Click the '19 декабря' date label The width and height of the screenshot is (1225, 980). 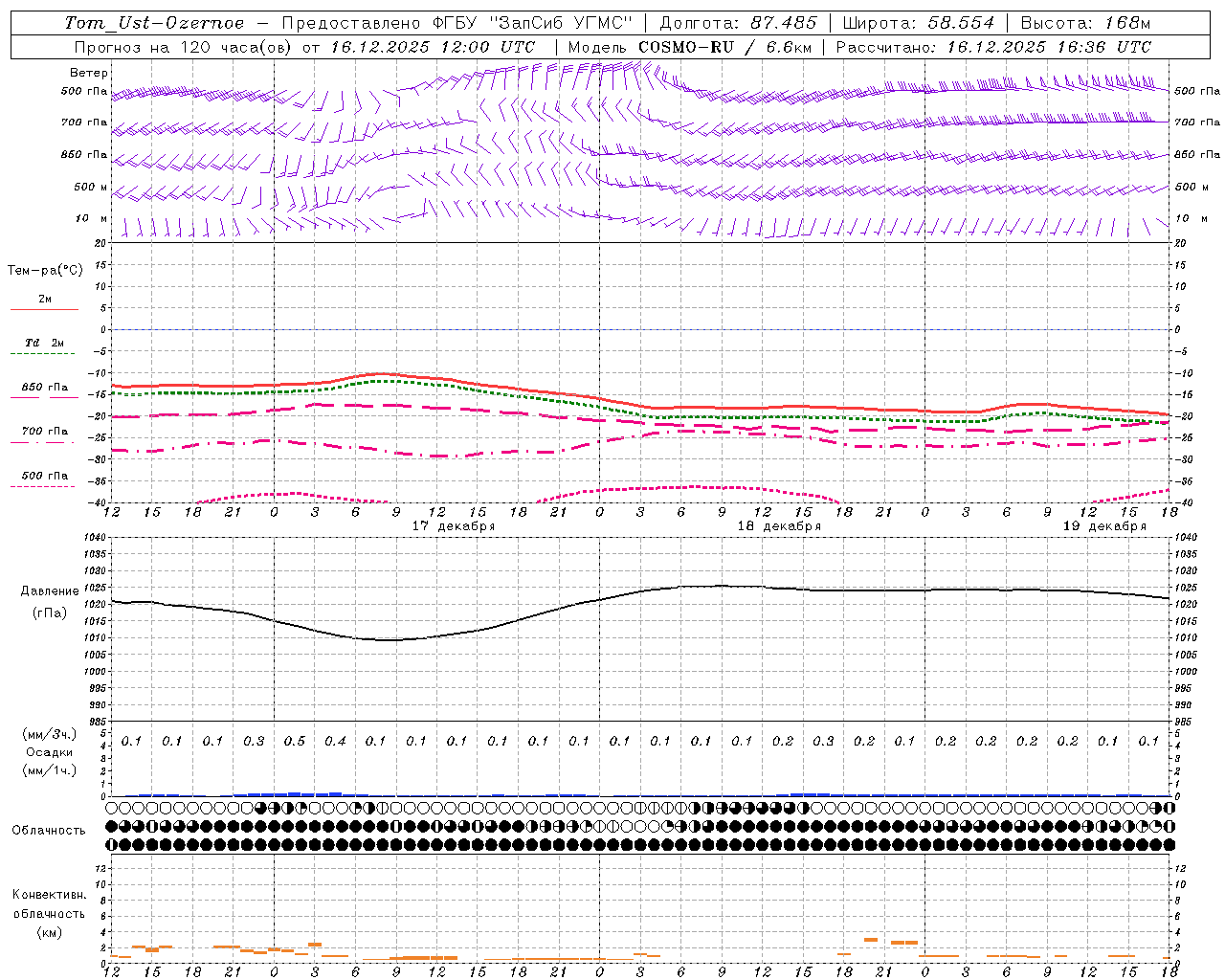click(1104, 526)
